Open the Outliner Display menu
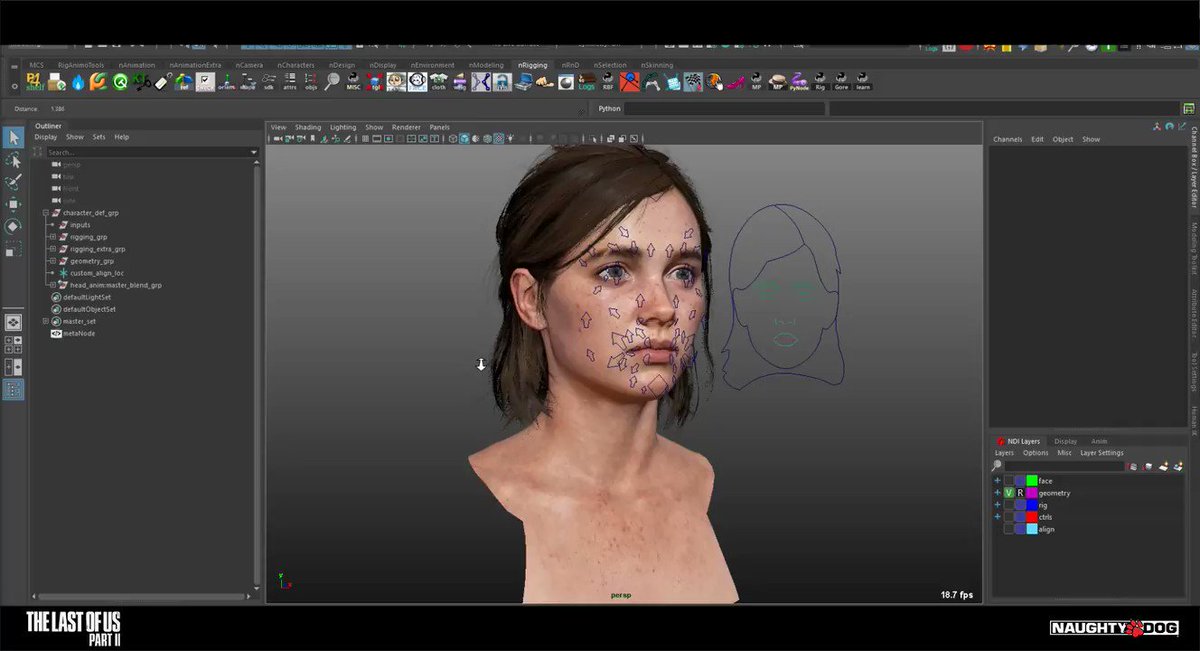This screenshot has width=1200, height=651. coord(46,137)
